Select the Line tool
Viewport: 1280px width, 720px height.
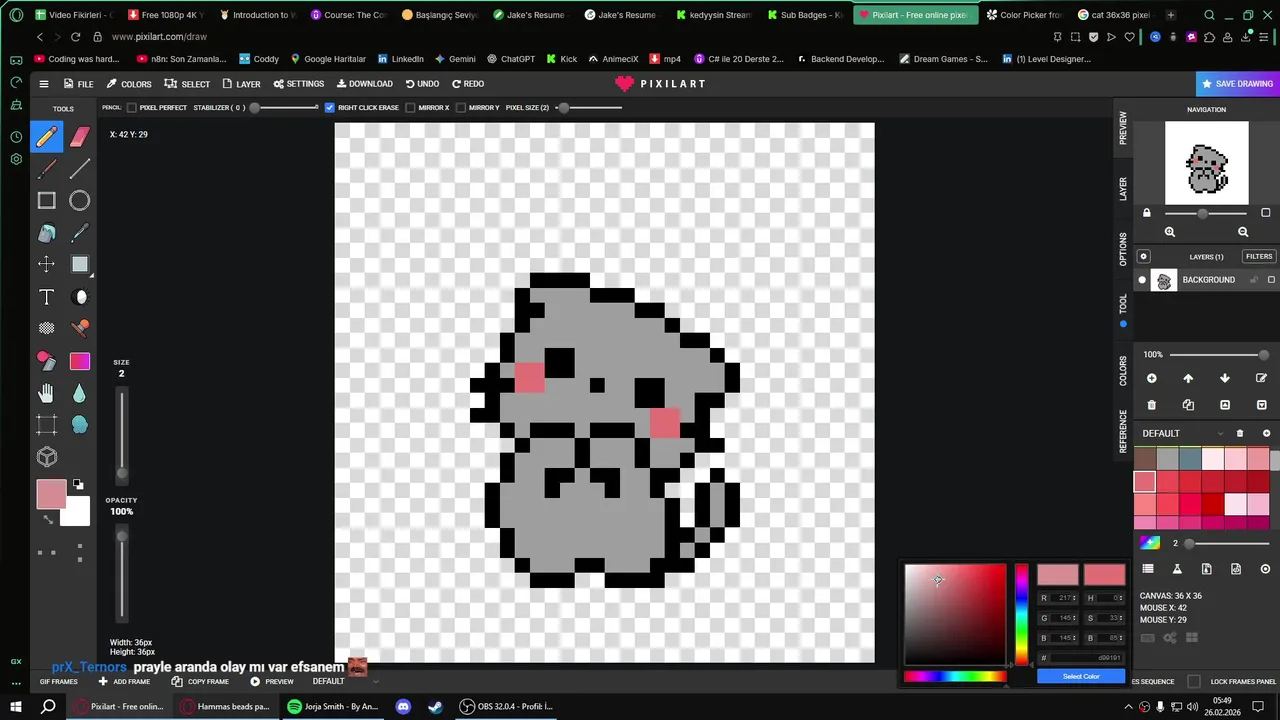click(x=80, y=169)
